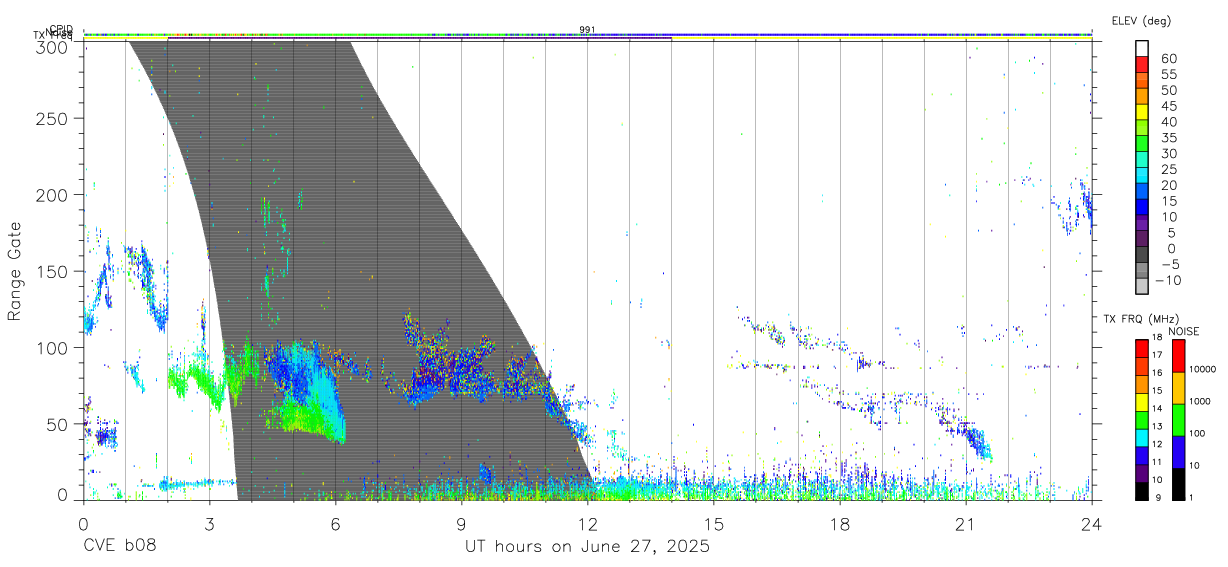The height and width of the screenshot is (567, 1228).
Task: Select the yellow 14–15 TX FRQ bar segment
Action: point(1142,401)
